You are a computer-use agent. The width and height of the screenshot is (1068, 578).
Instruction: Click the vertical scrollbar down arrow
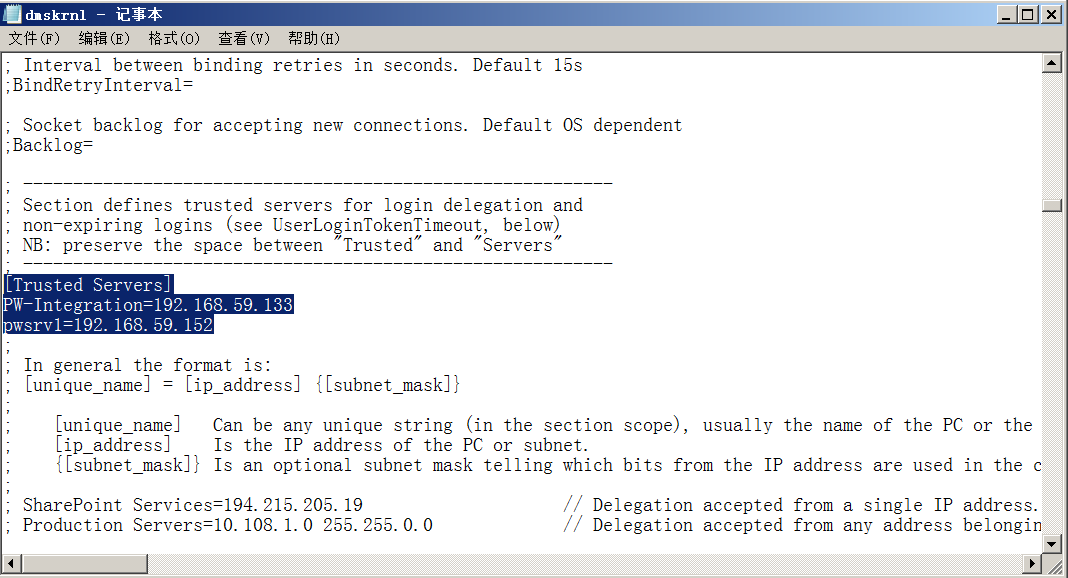pyautogui.click(x=1052, y=544)
